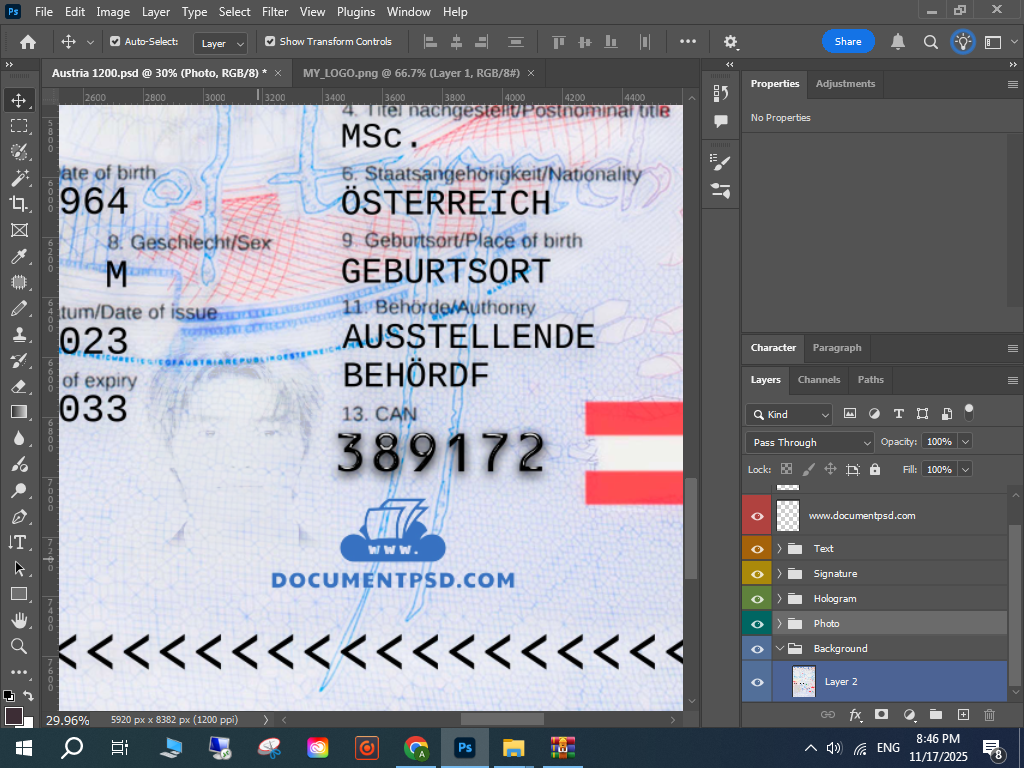
Task: Select the Eraser tool
Action: [19, 386]
